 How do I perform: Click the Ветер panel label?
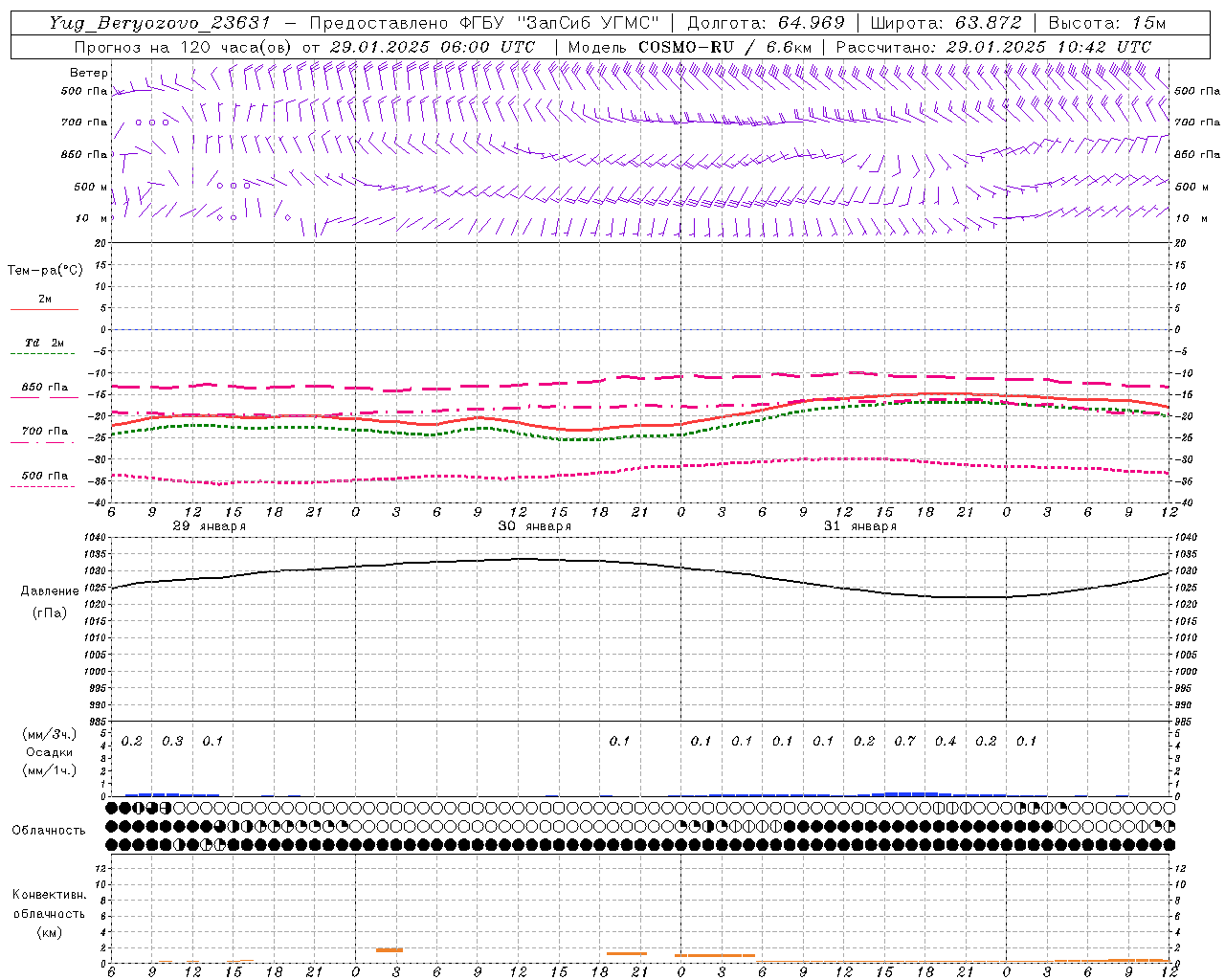point(89,73)
